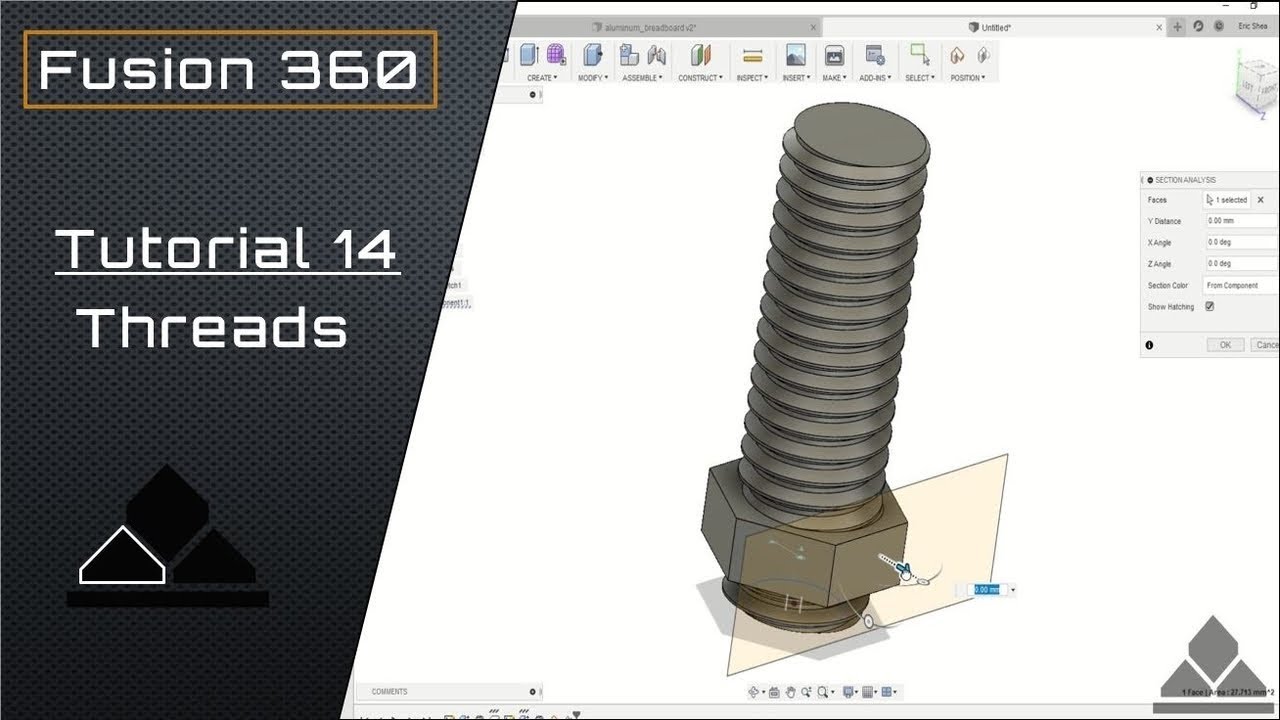Click the Orbit tool icon in navigation bar

pos(754,692)
